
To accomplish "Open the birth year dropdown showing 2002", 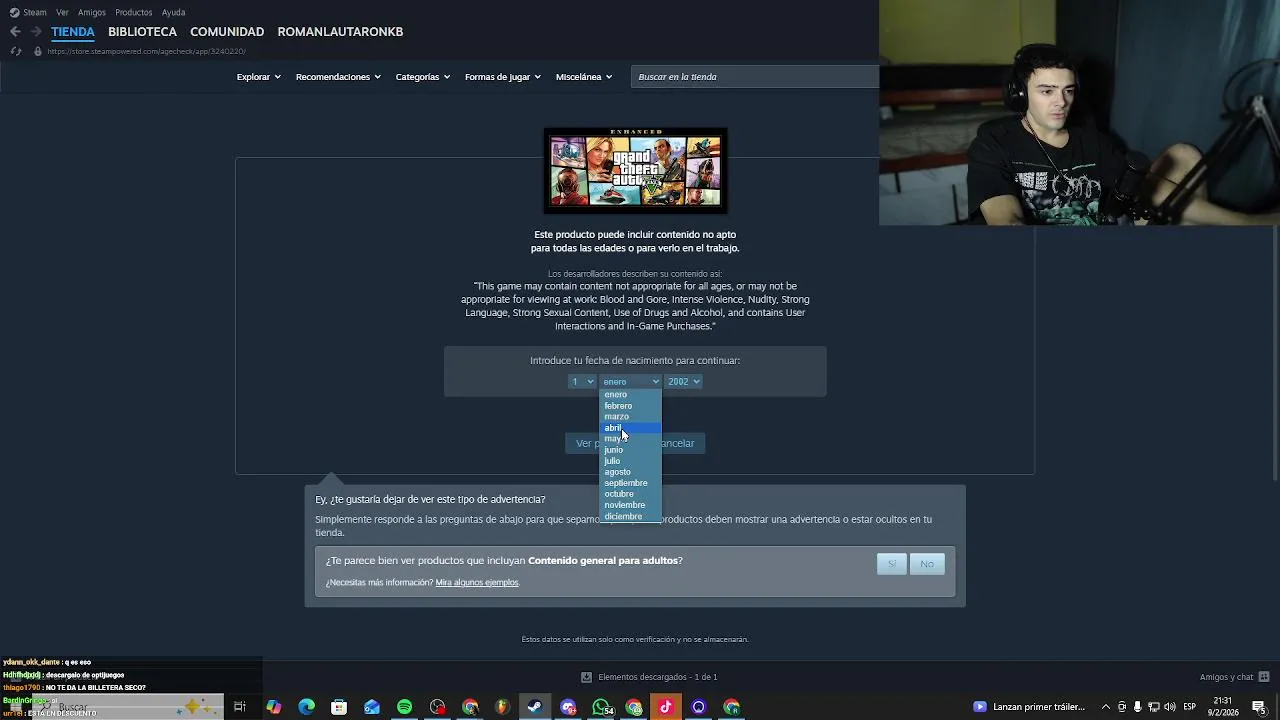I will [683, 381].
